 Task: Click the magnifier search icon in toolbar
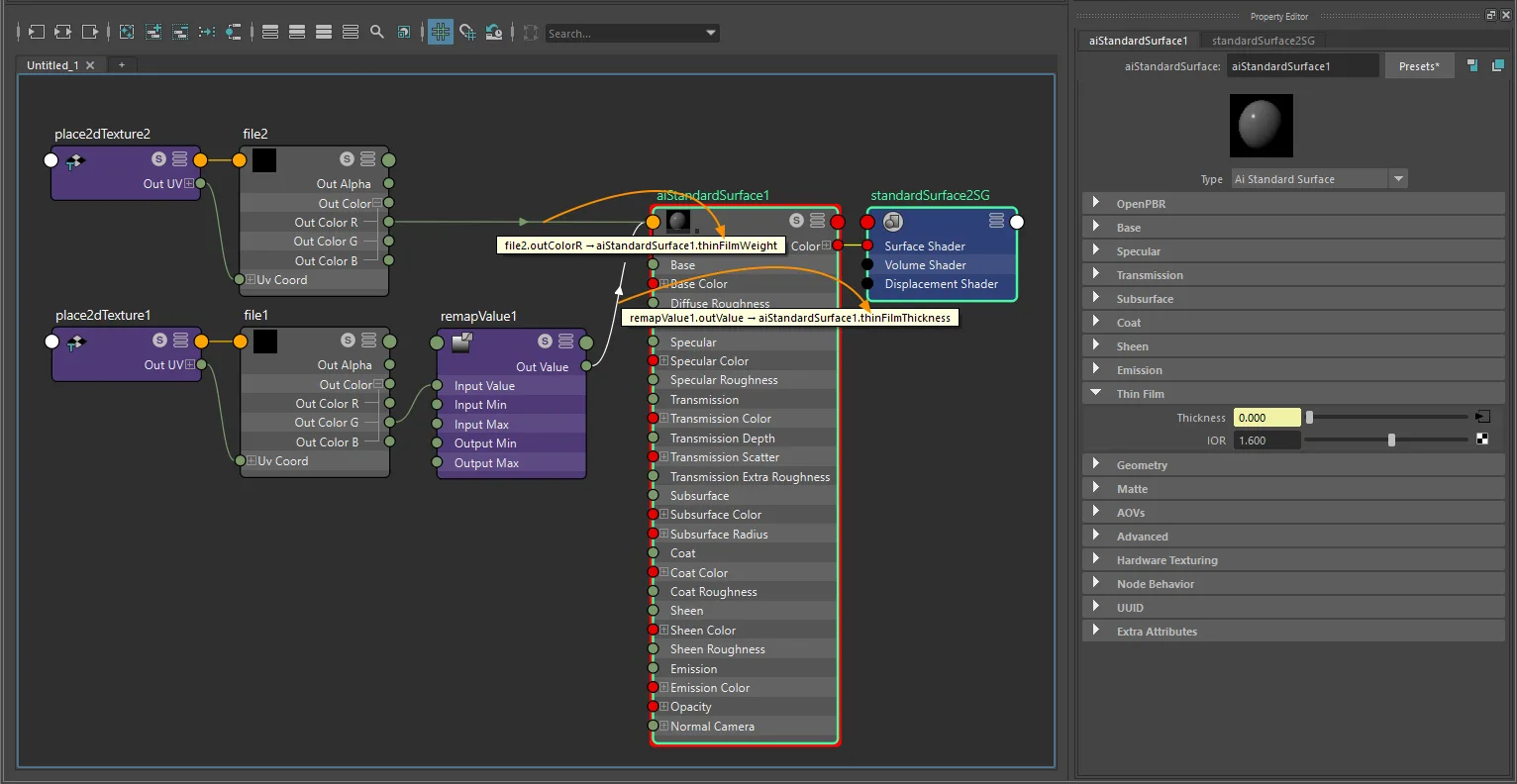(377, 33)
